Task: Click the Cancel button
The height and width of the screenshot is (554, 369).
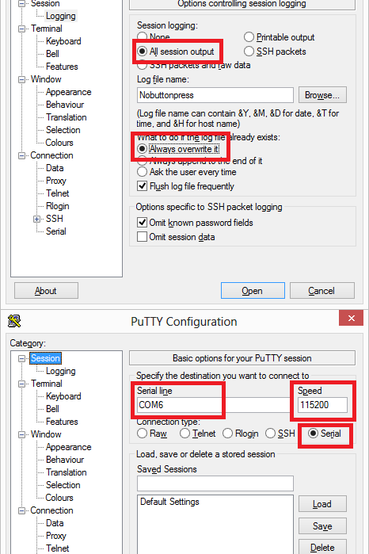Action: click(322, 290)
